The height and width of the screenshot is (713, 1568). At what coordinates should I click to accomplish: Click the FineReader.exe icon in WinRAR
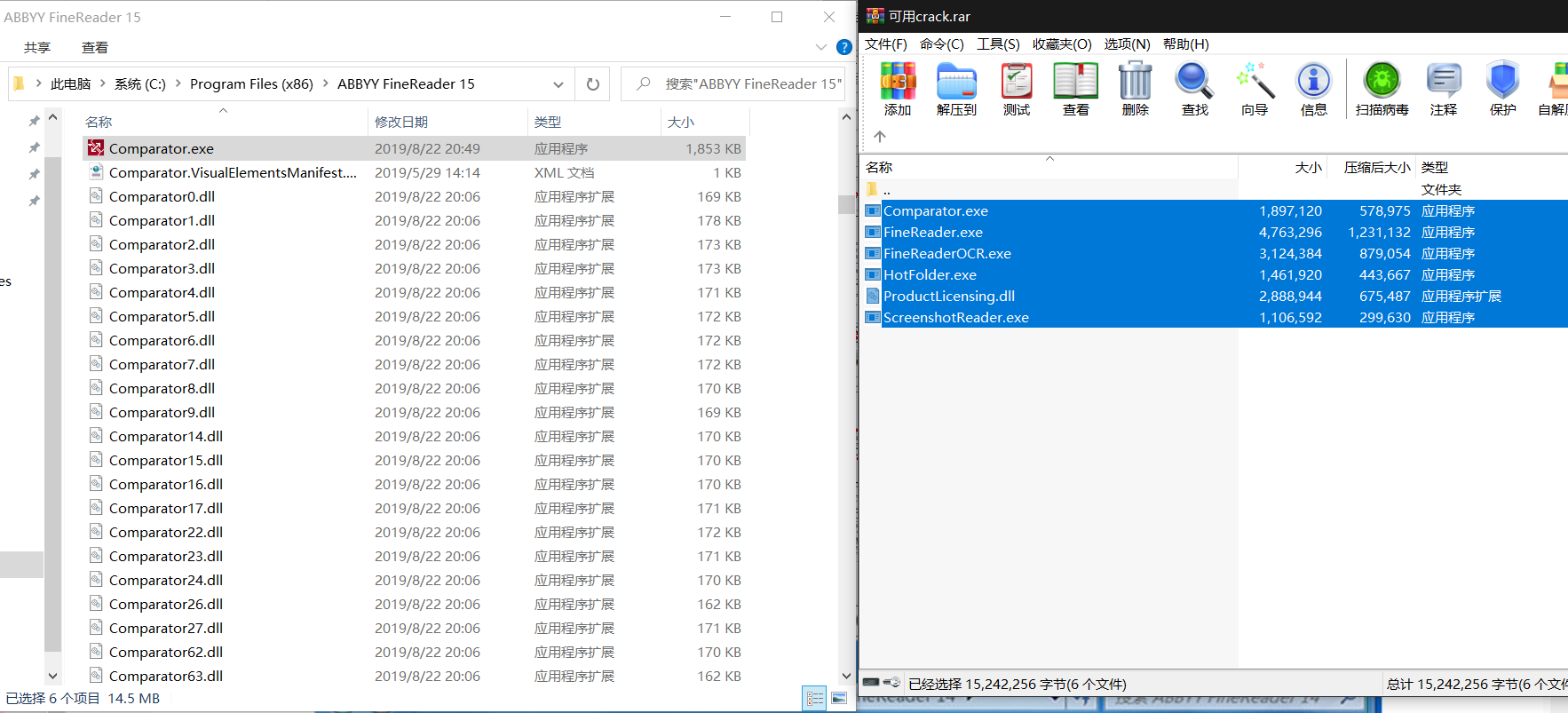(873, 232)
